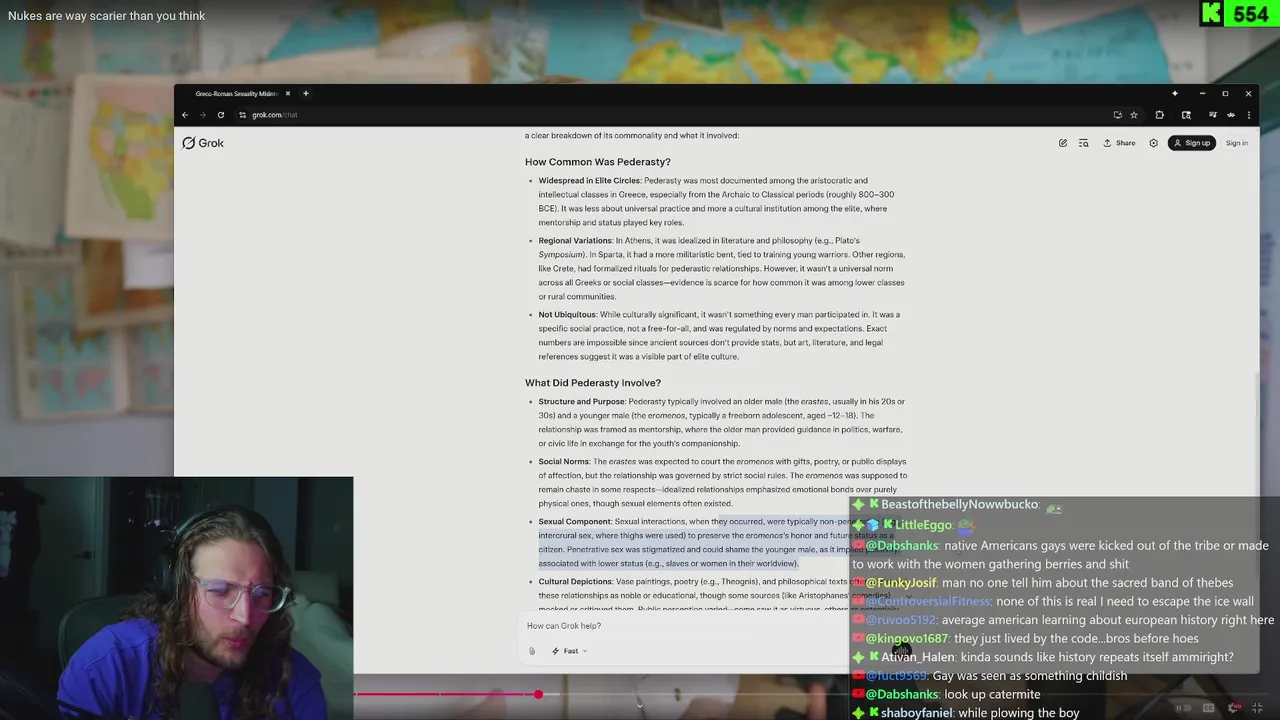View site information icon beside URL
1280x720 pixels.
pos(242,115)
